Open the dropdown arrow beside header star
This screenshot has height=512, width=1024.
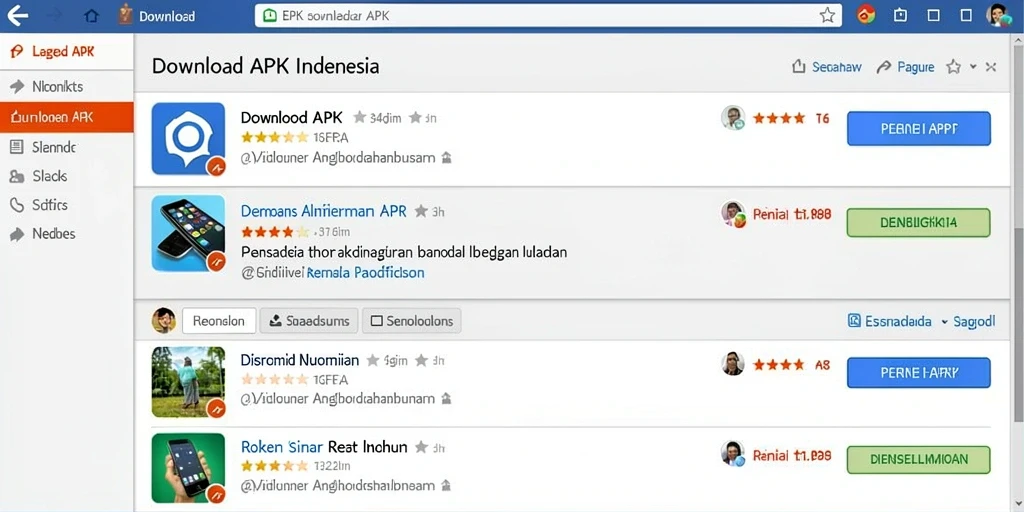coord(973,67)
